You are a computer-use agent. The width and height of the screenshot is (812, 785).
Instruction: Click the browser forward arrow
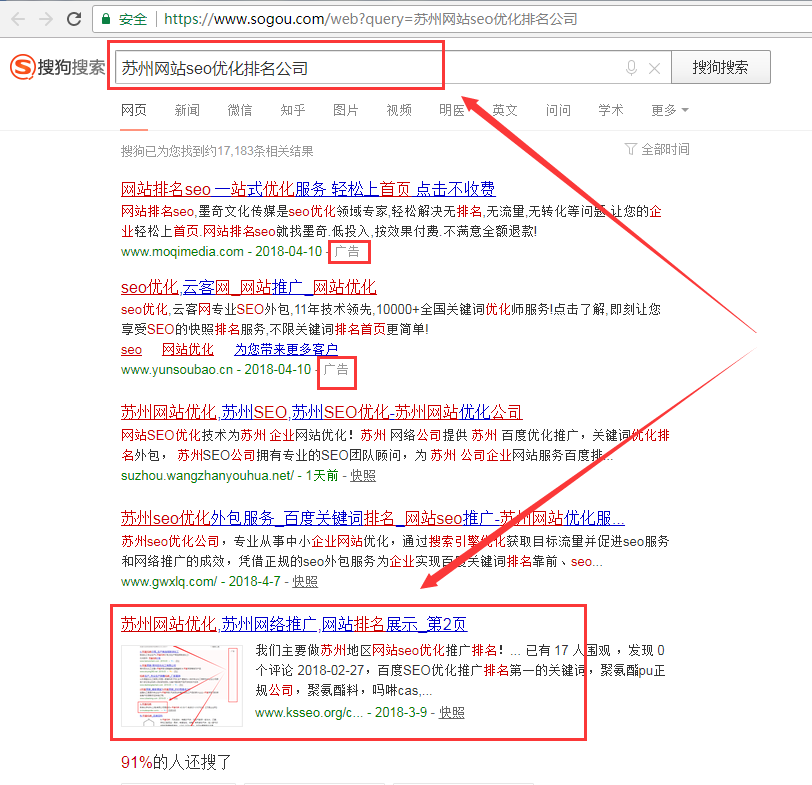point(44,19)
